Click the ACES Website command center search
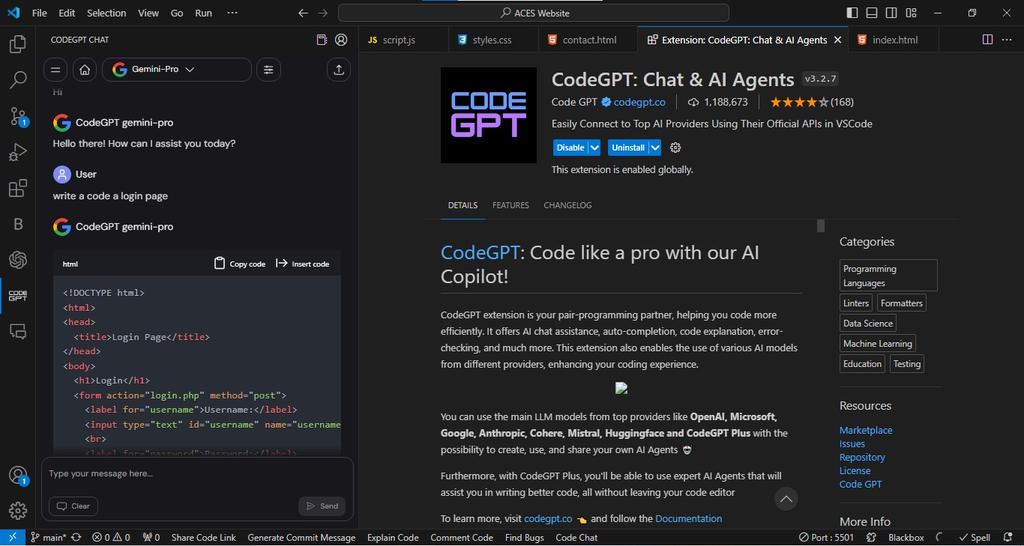Image resolution: width=1024 pixels, height=546 pixels. coord(533,13)
